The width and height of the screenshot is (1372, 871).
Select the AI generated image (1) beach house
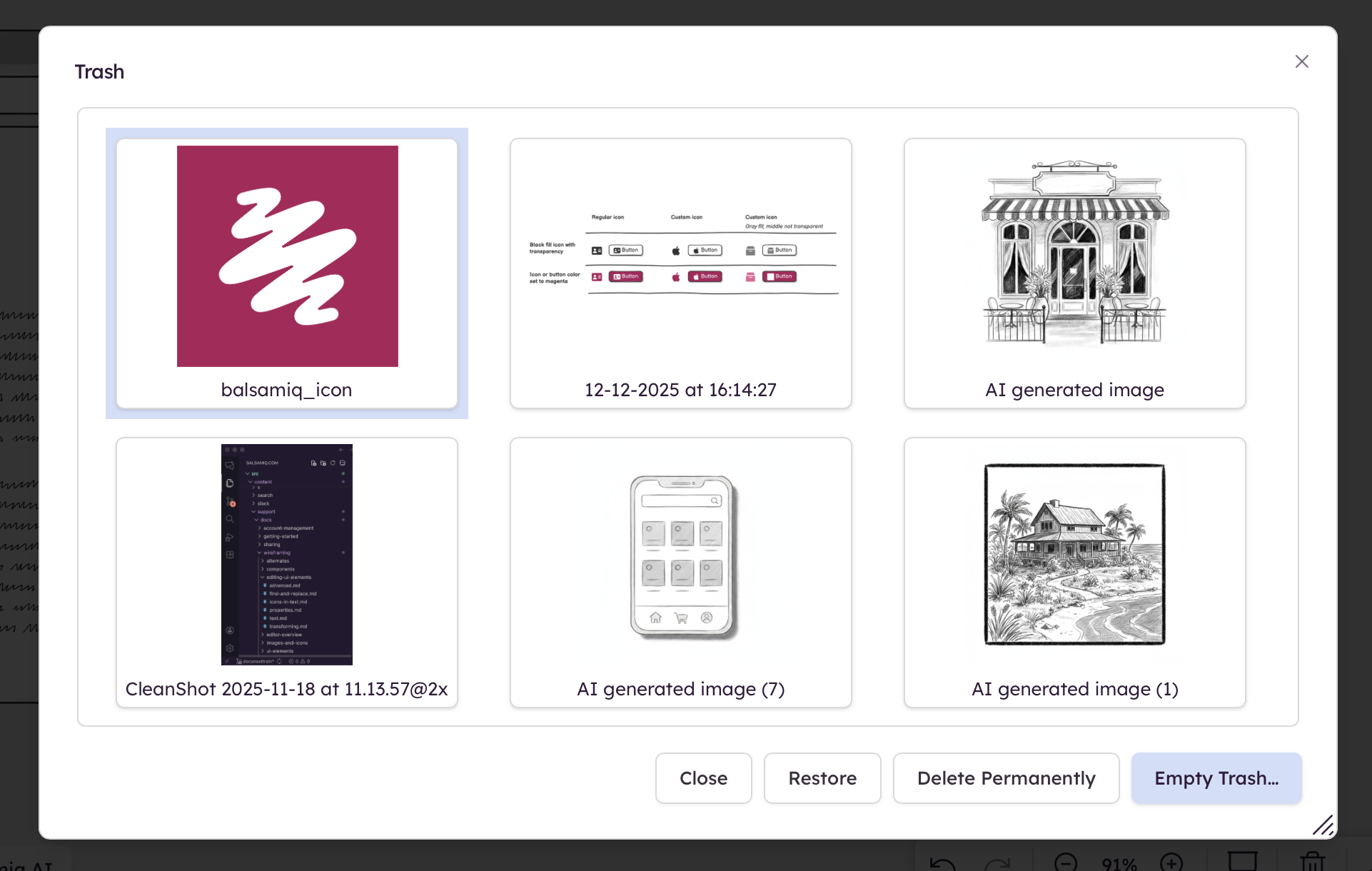(1075, 573)
